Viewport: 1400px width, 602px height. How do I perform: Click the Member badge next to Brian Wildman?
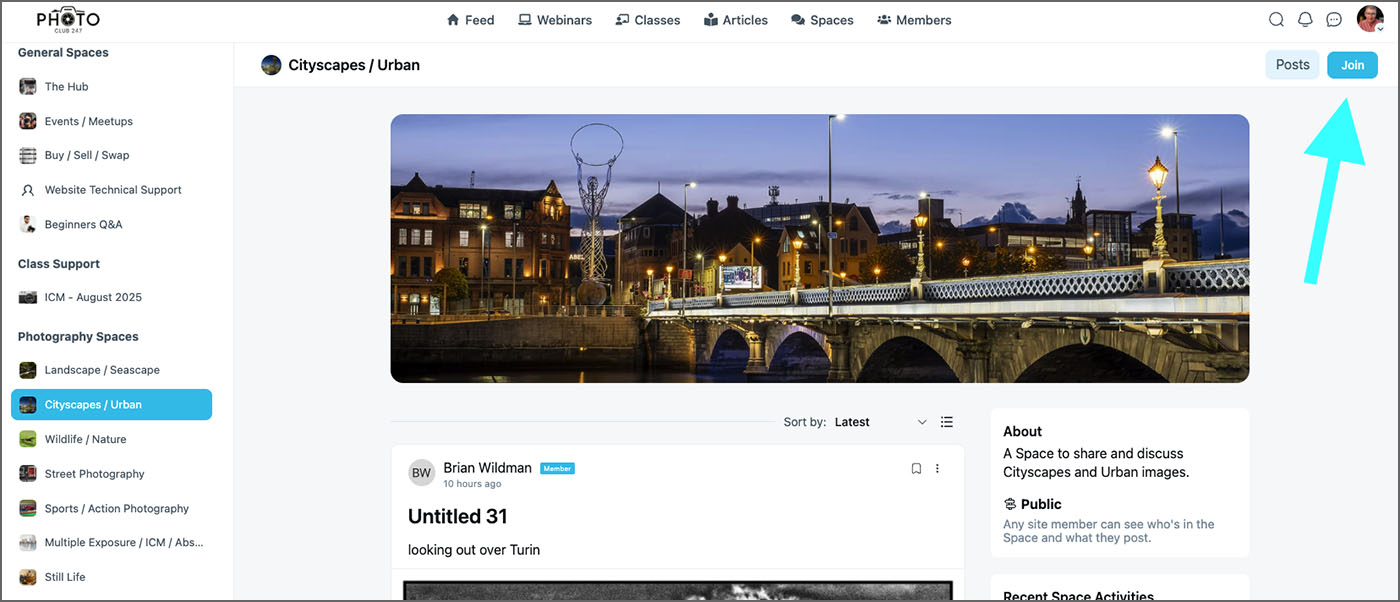pyautogui.click(x=558, y=468)
